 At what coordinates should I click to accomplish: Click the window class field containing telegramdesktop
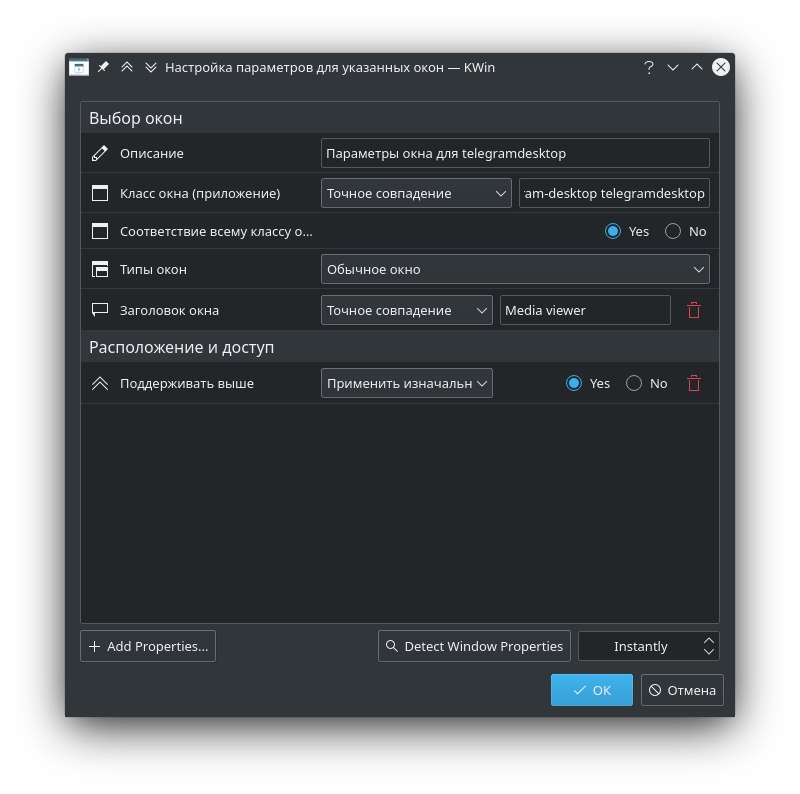pos(614,193)
